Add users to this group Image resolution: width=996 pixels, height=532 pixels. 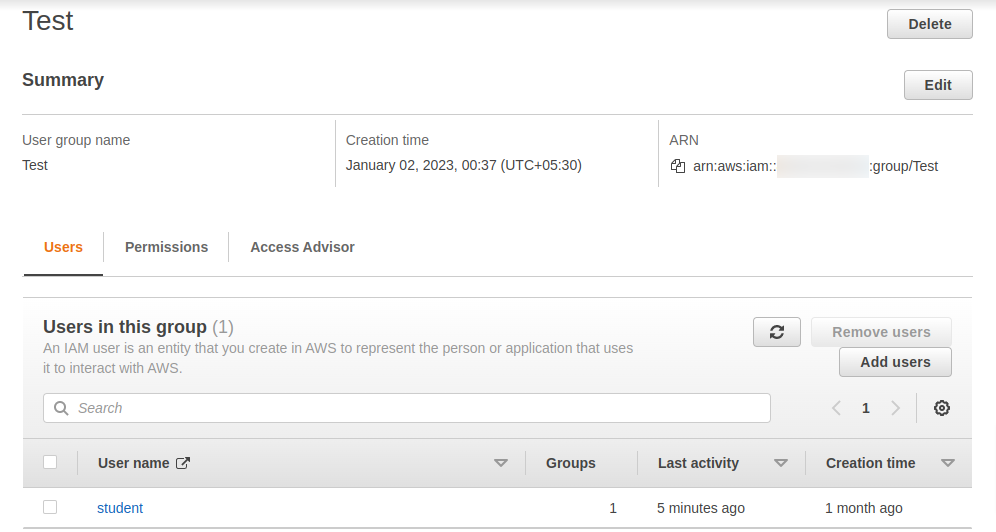point(895,362)
